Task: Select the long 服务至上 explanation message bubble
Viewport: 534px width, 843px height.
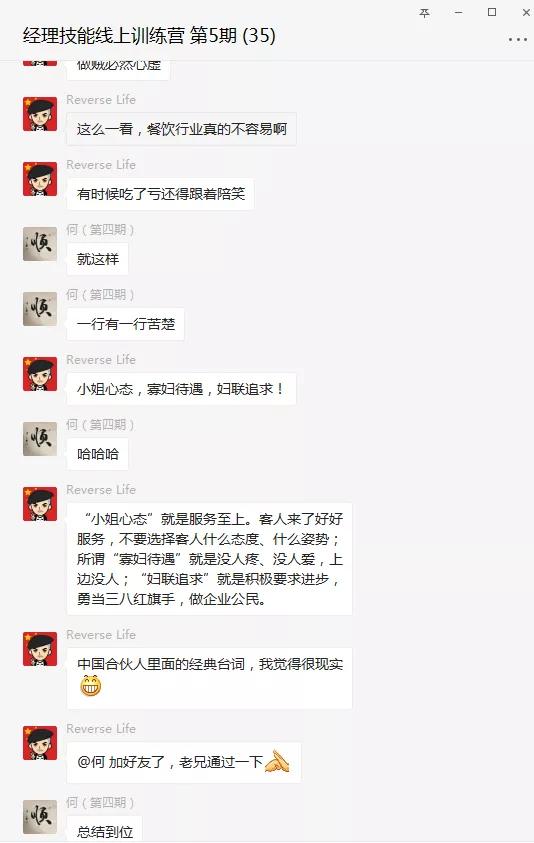Action: coord(209,559)
